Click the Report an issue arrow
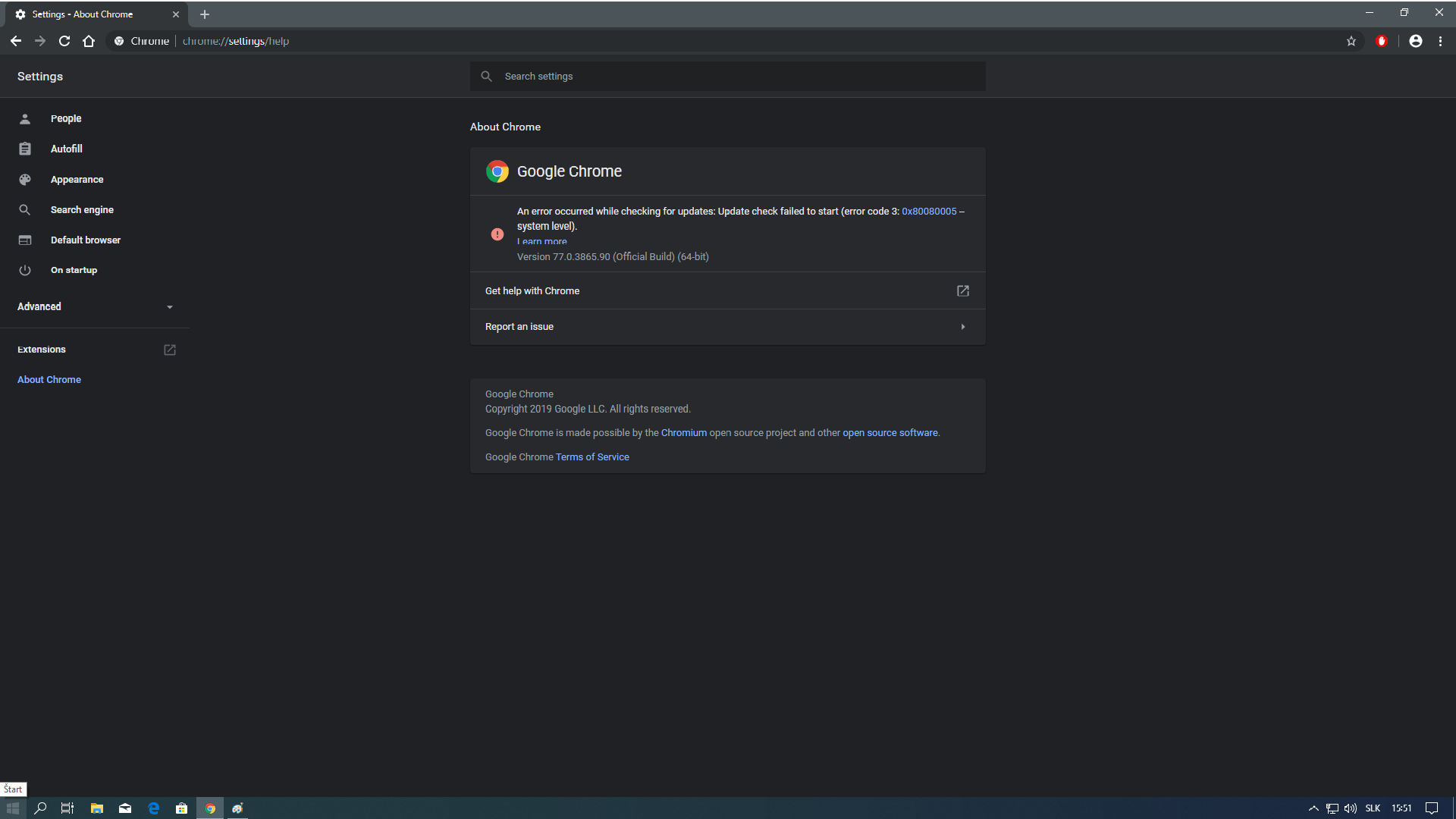 (x=963, y=327)
